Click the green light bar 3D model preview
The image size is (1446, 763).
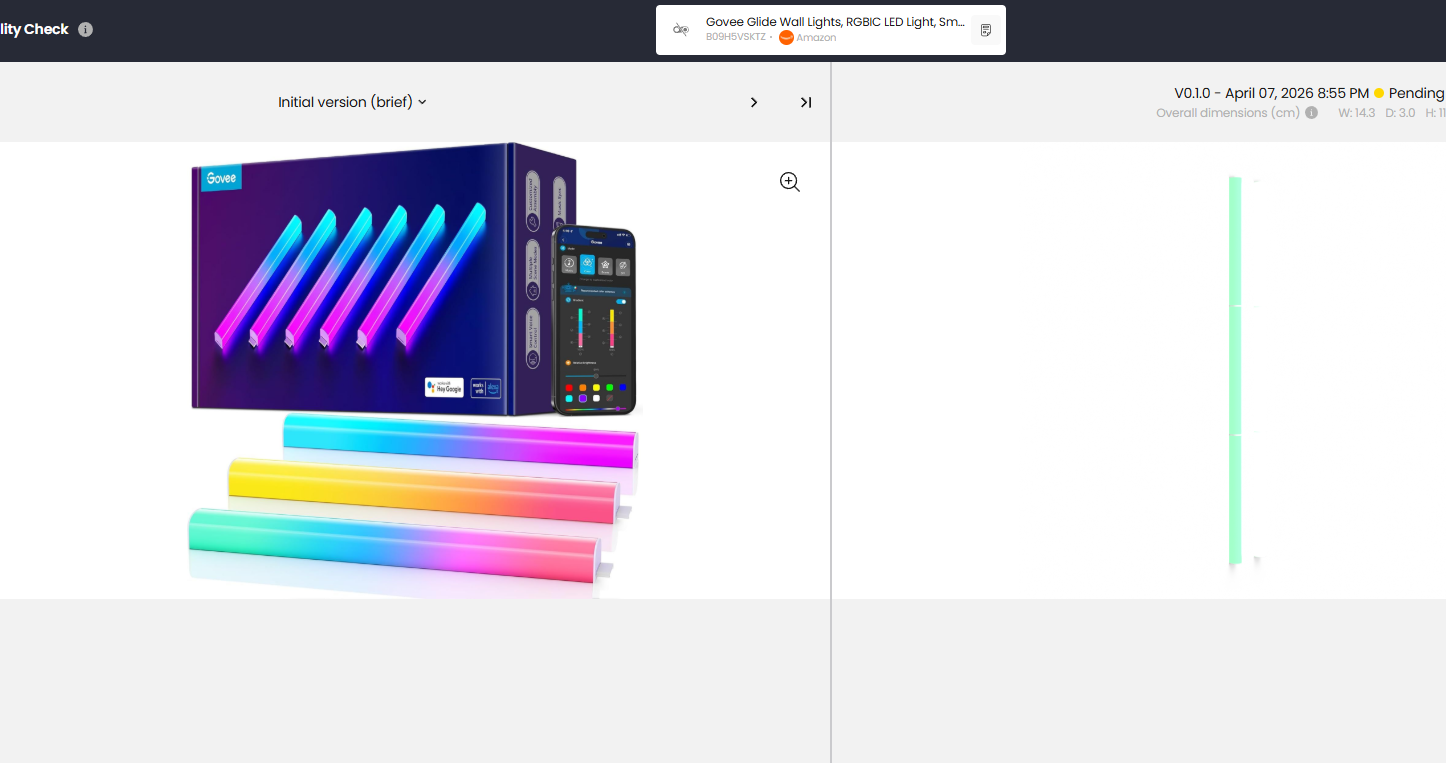pyautogui.click(x=1236, y=371)
